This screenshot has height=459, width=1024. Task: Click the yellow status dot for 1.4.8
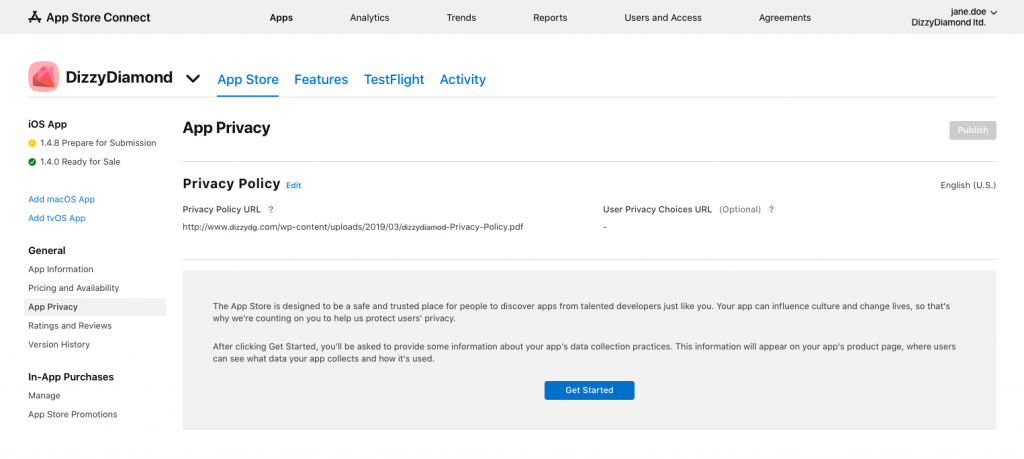(32, 143)
